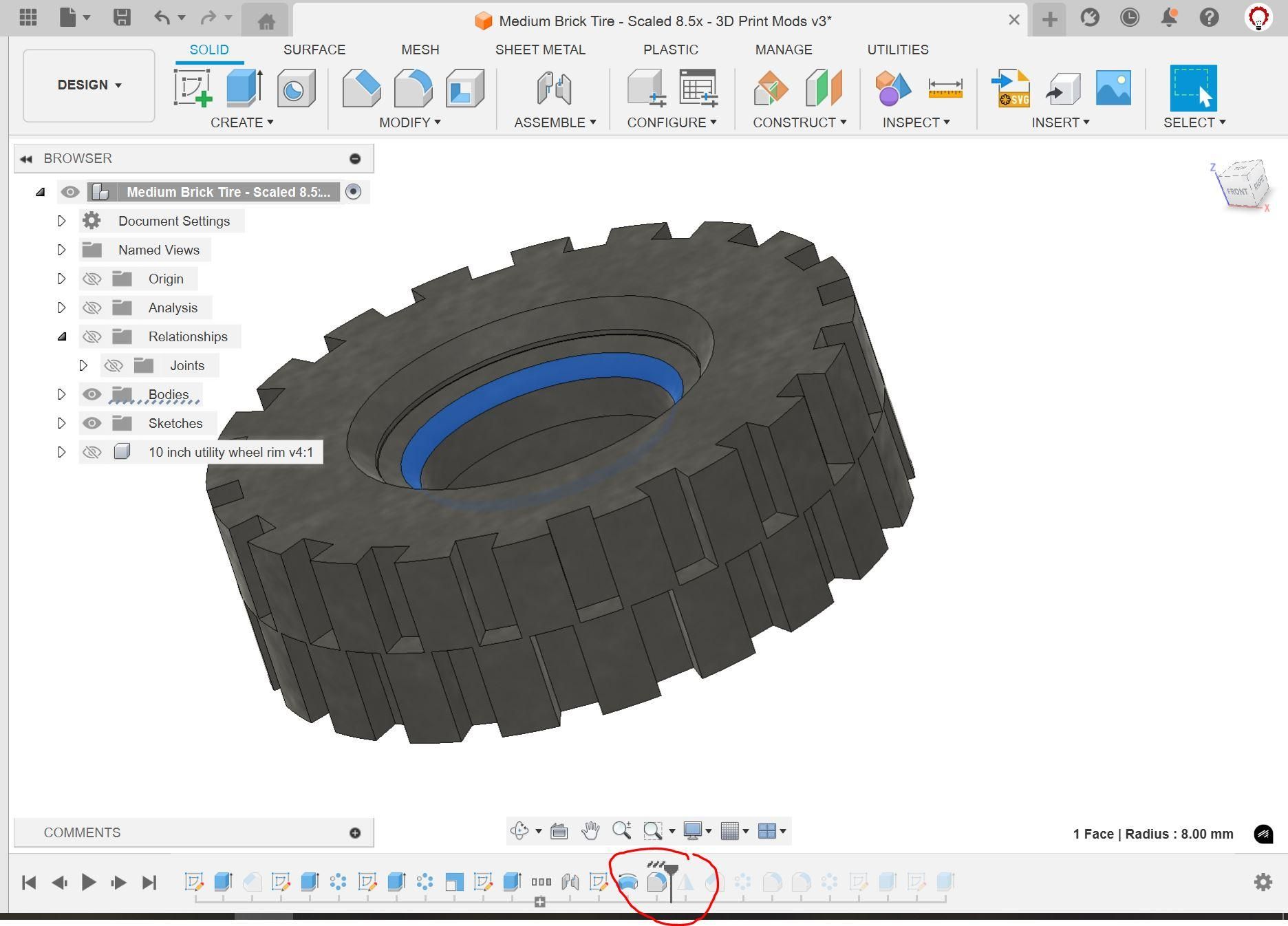Show the 10 inch utility wheel rim component
The width and height of the screenshot is (1288, 926).
(x=92, y=452)
